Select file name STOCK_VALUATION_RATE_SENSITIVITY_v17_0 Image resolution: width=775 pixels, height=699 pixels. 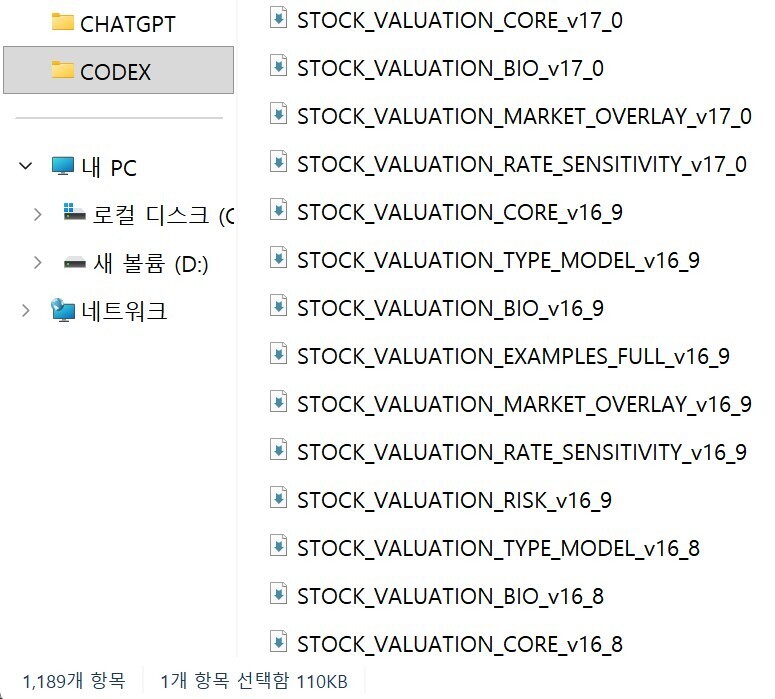[522, 165]
